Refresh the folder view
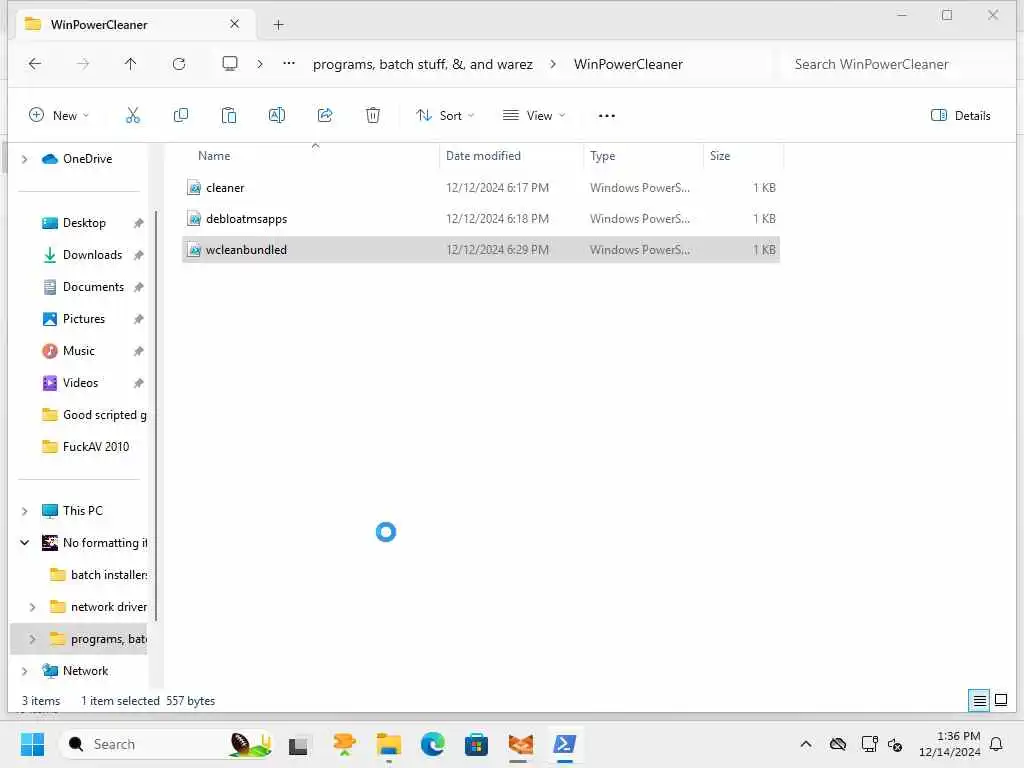This screenshot has height=768, width=1024. point(179,63)
